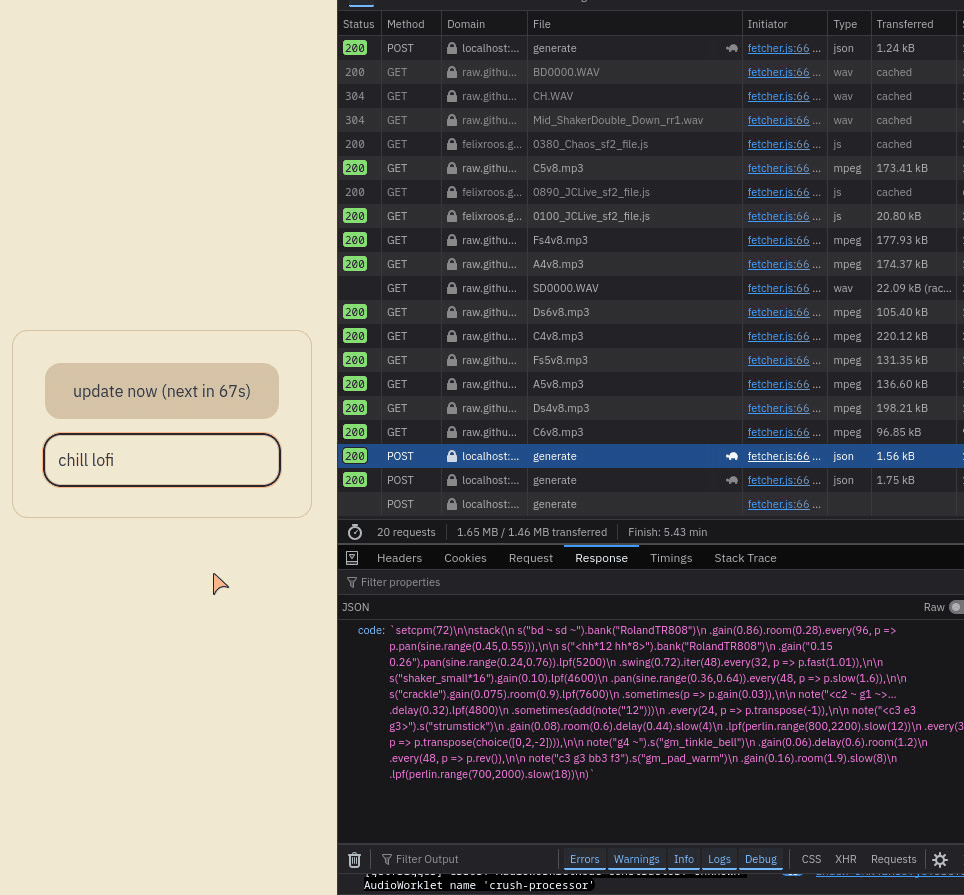
Task: Open console settings gear
Action: pos(940,859)
